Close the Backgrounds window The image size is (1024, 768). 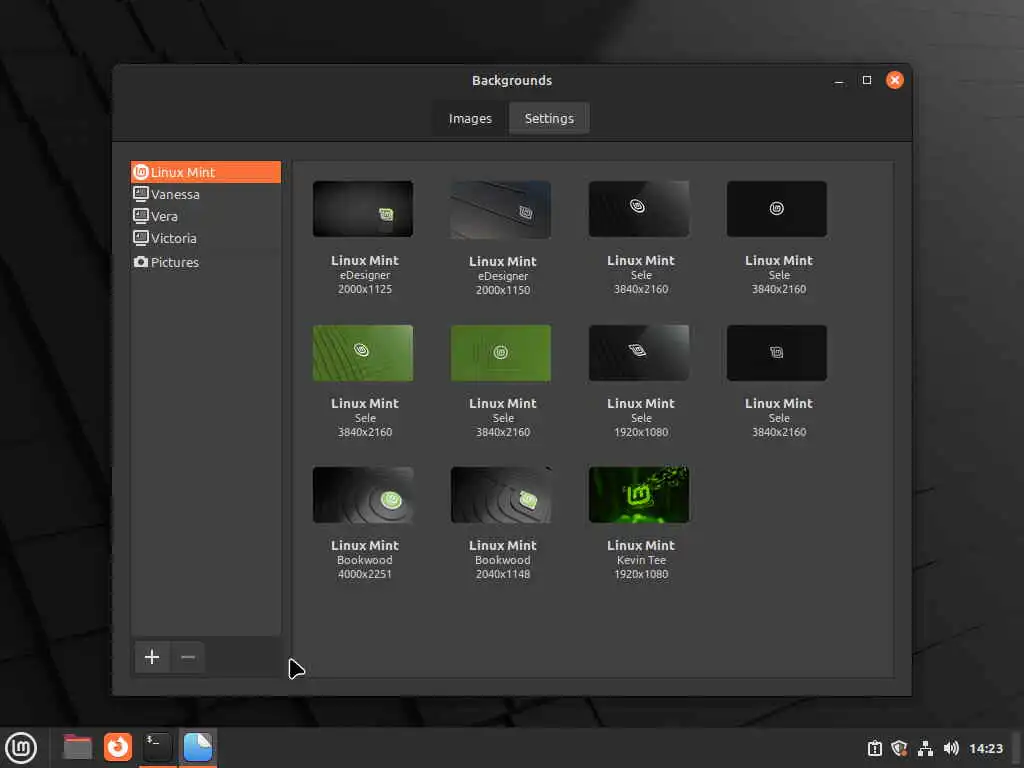(895, 80)
